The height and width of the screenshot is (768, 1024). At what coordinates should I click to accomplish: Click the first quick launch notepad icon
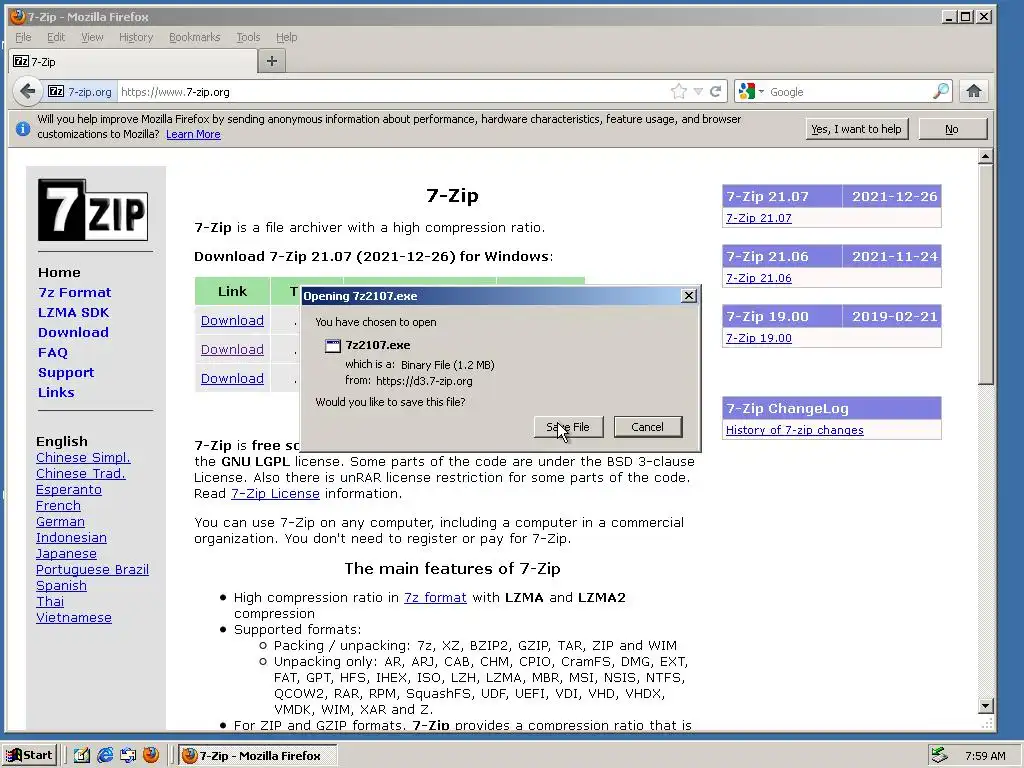[x=82, y=755]
